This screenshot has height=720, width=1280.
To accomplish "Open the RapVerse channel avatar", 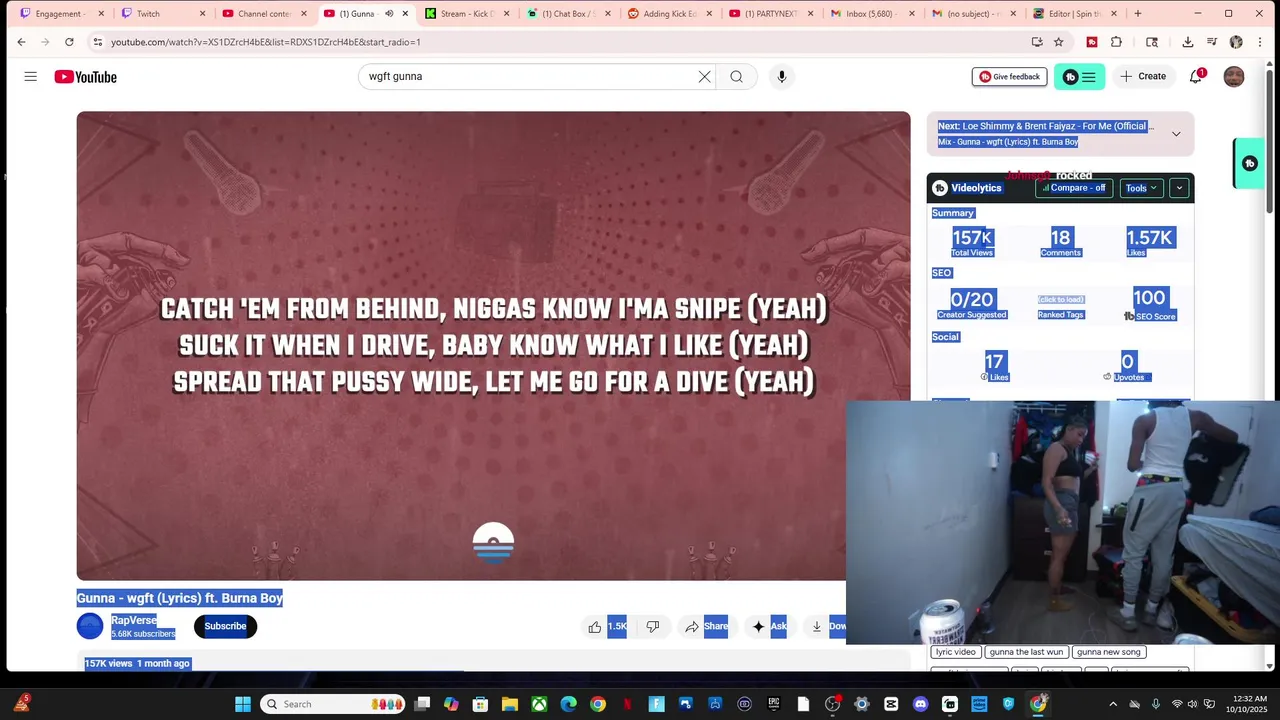I will (x=90, y=627).
